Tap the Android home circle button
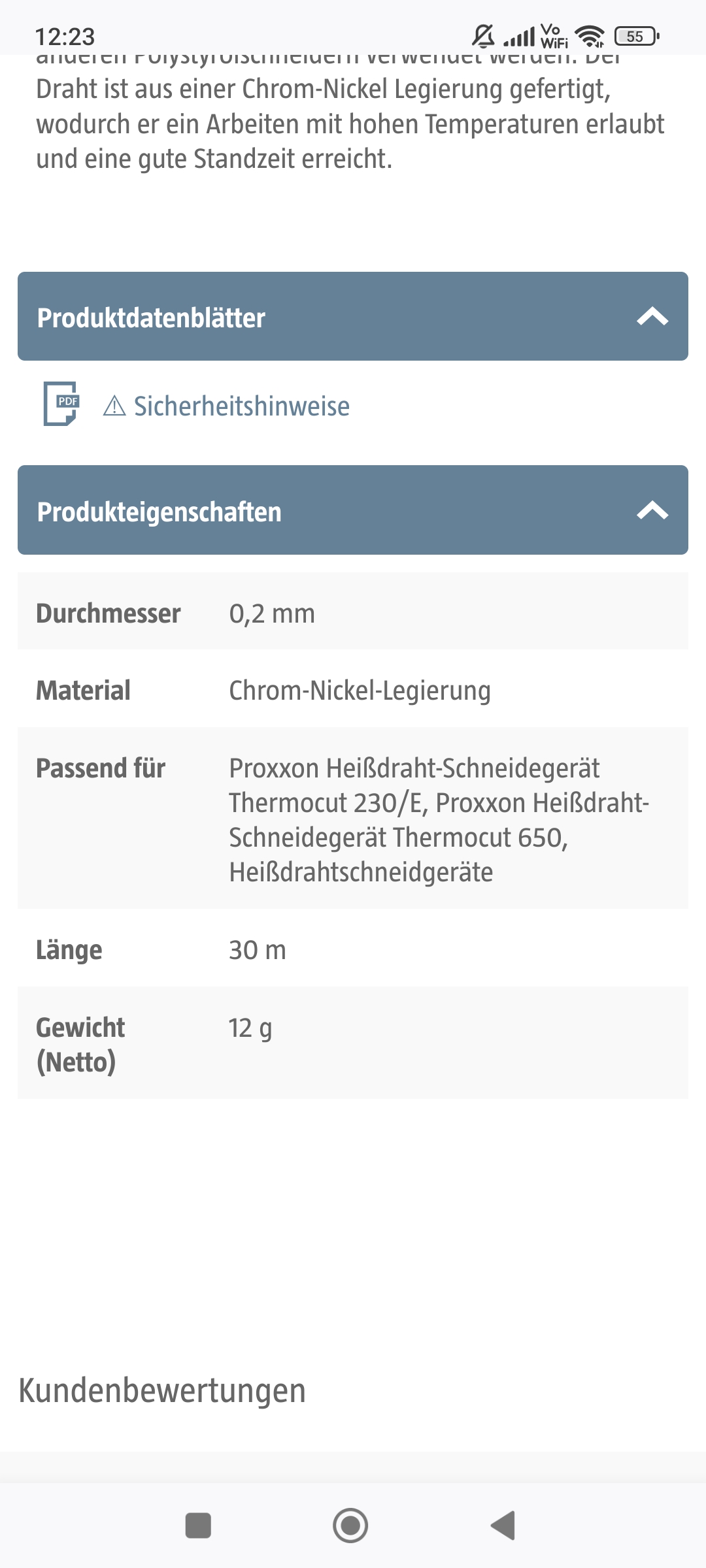706x1568 pixels. (x=350, y=1526)
